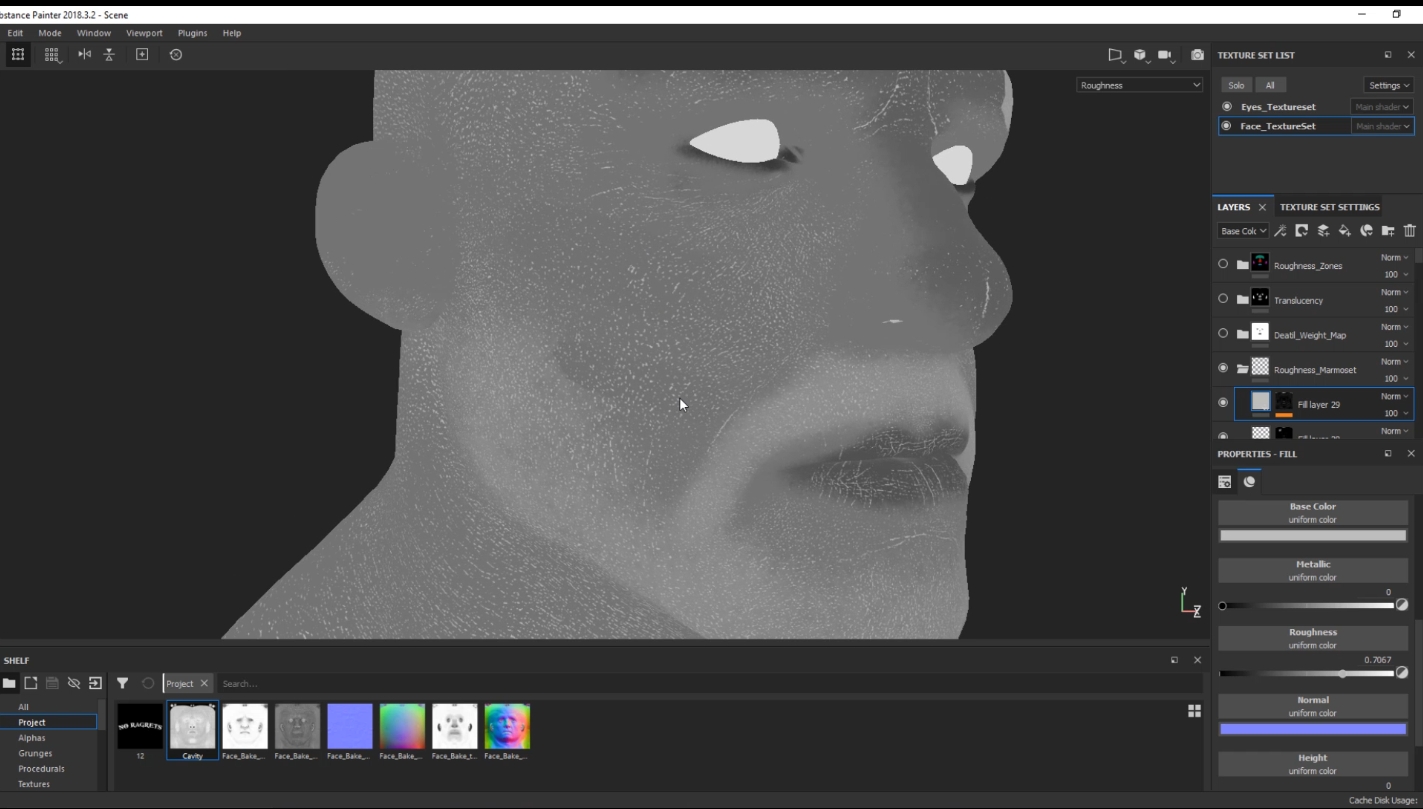Click the center-in-frame square icon in toolbar
This screenshot has width=1423, height=809.
142,55
